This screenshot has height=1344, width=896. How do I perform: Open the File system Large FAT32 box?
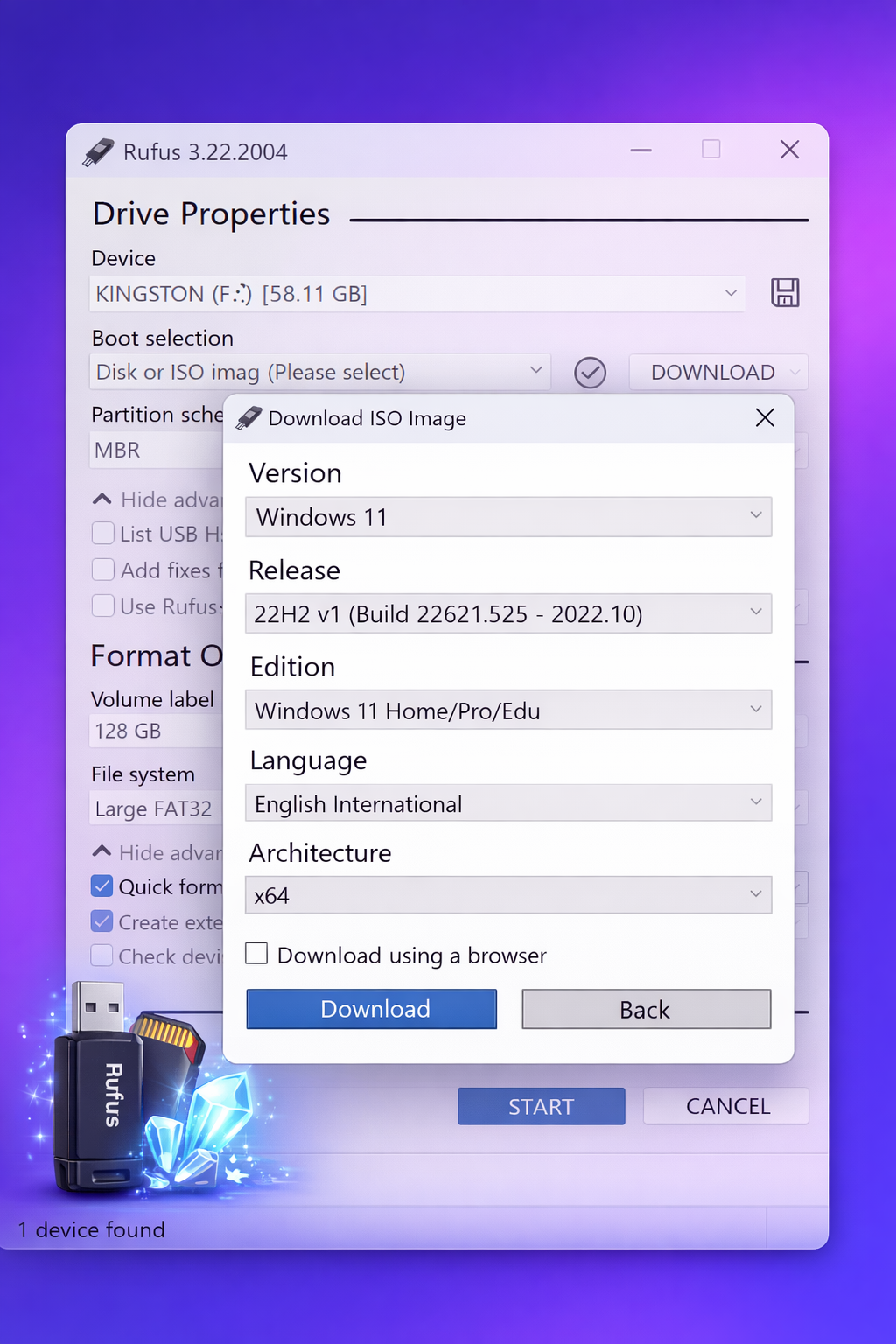click(x=157, y=808)
